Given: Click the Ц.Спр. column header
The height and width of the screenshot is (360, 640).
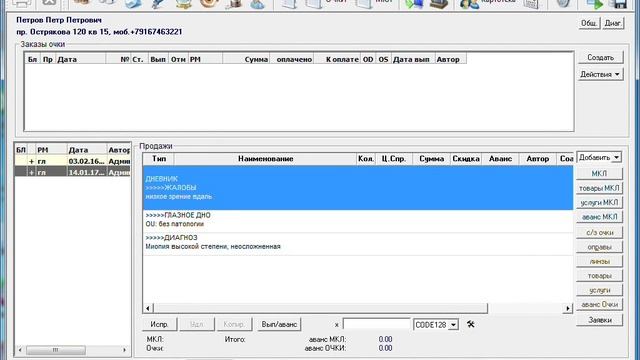Looking at the screenshot, I should 394,158.
